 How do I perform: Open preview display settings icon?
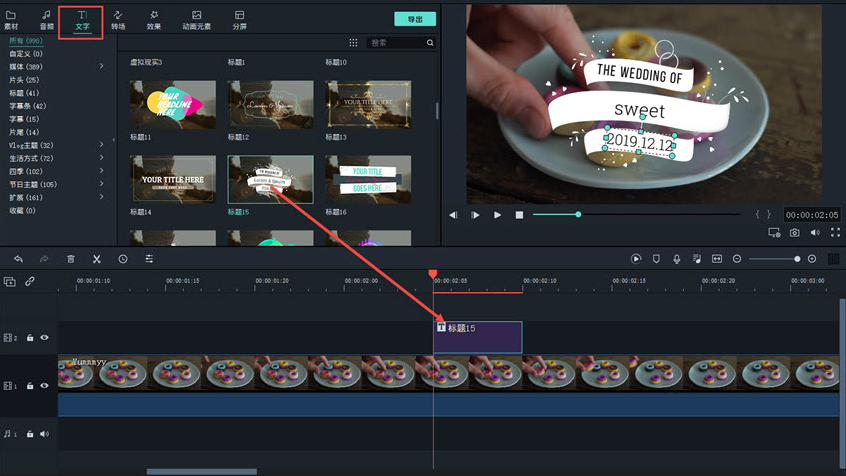click(774, 233)
